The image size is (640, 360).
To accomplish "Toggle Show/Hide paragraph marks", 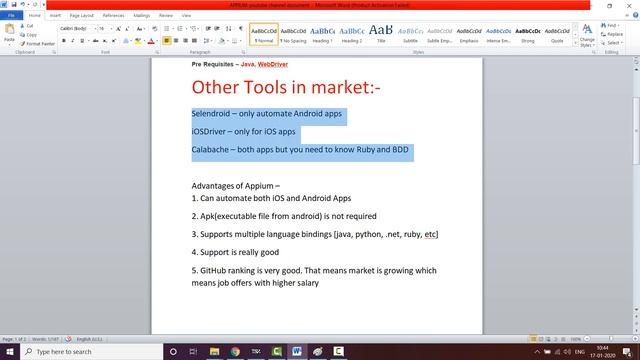I will coord(241,29).
